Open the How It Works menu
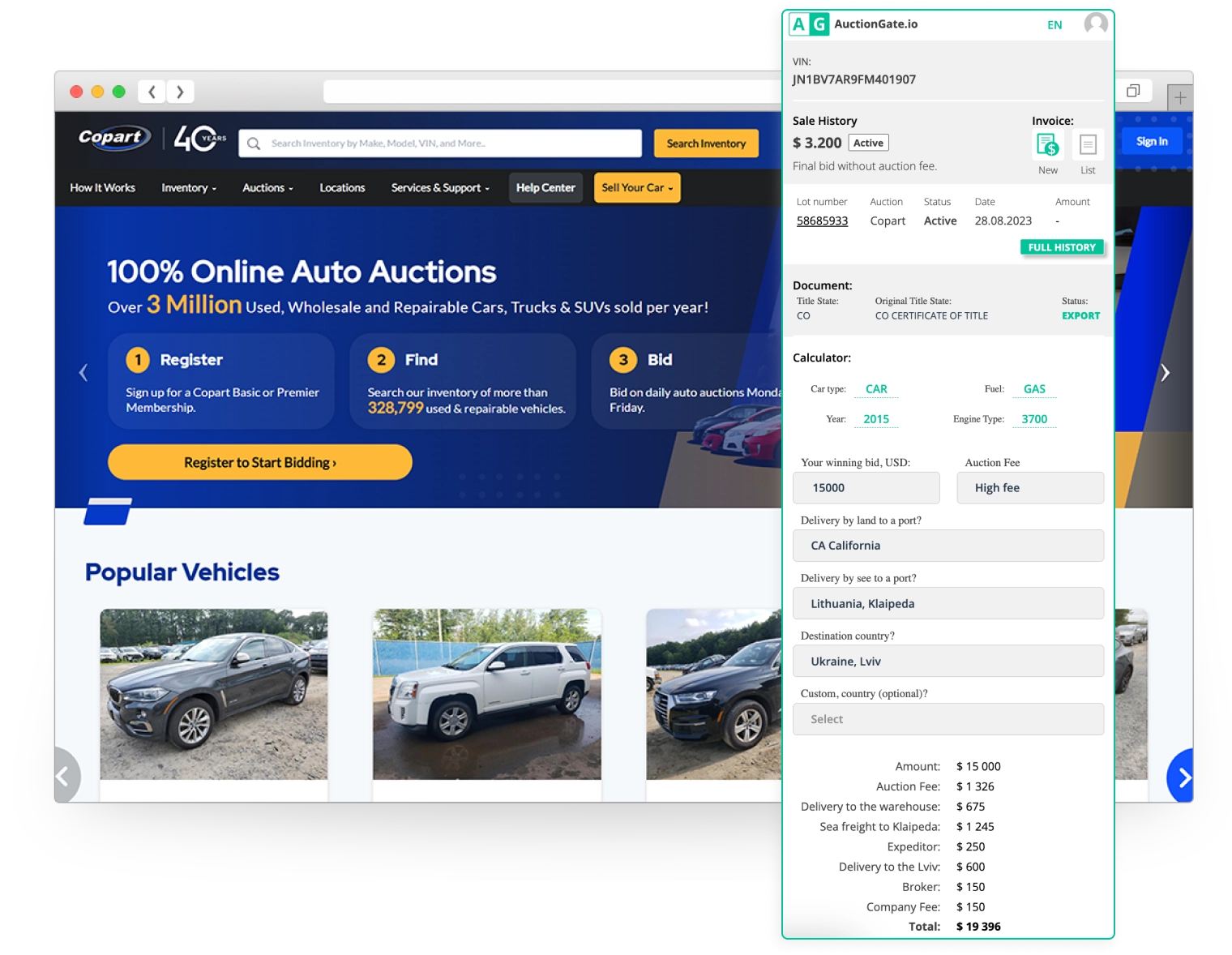Viewport: 1232px width, 955px height. tap(103, 188)
